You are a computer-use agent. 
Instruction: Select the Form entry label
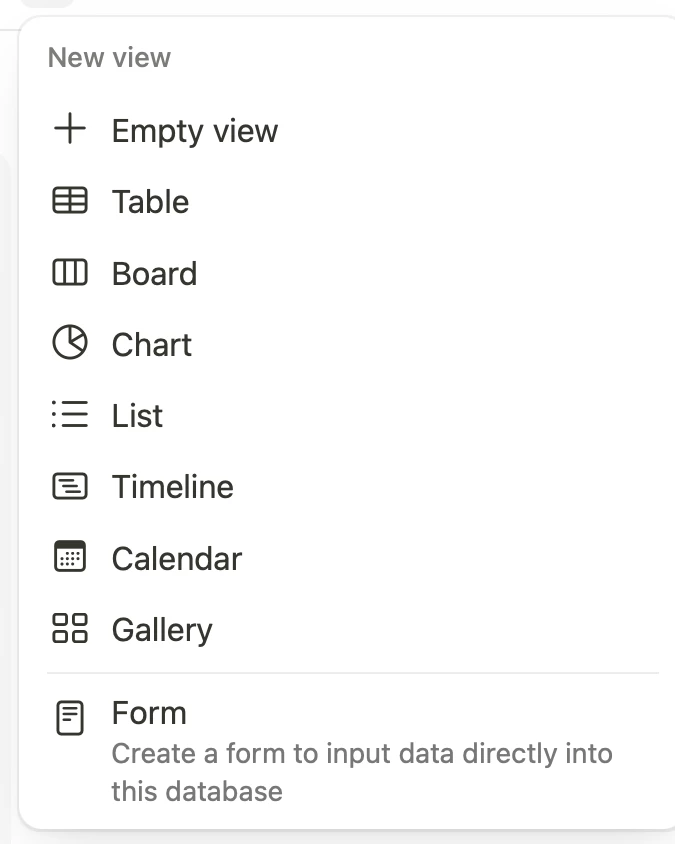[x=149, y=713]
